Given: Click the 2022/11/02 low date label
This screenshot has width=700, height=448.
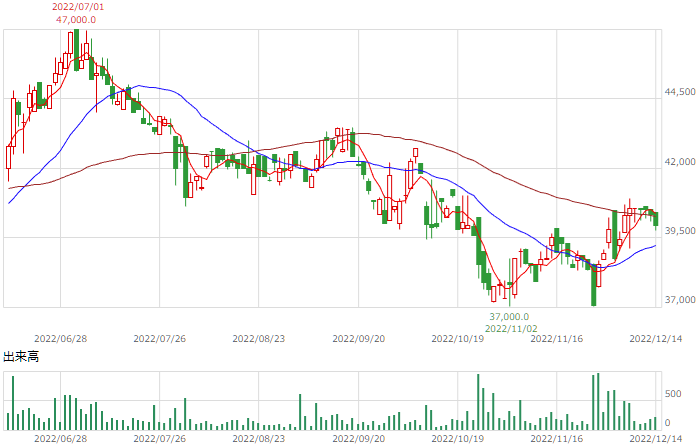Looking at the screenshot, I should click(511, 329).
